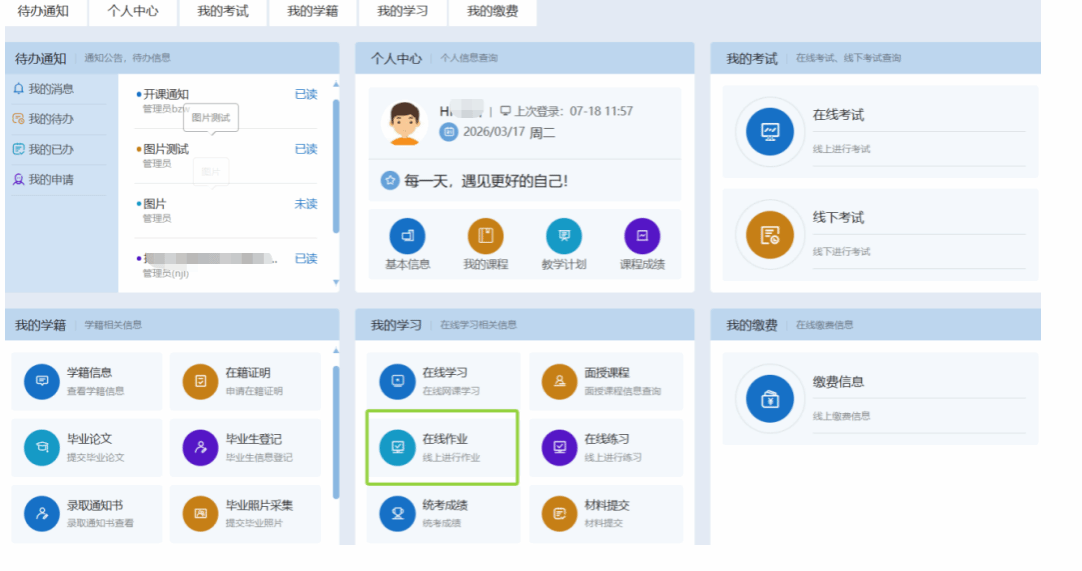Click the notification list scroll-down arrow
Image resolution: width=1082 pixels, height=571 pixels.
pyautogui.click(x=336, y=283)
